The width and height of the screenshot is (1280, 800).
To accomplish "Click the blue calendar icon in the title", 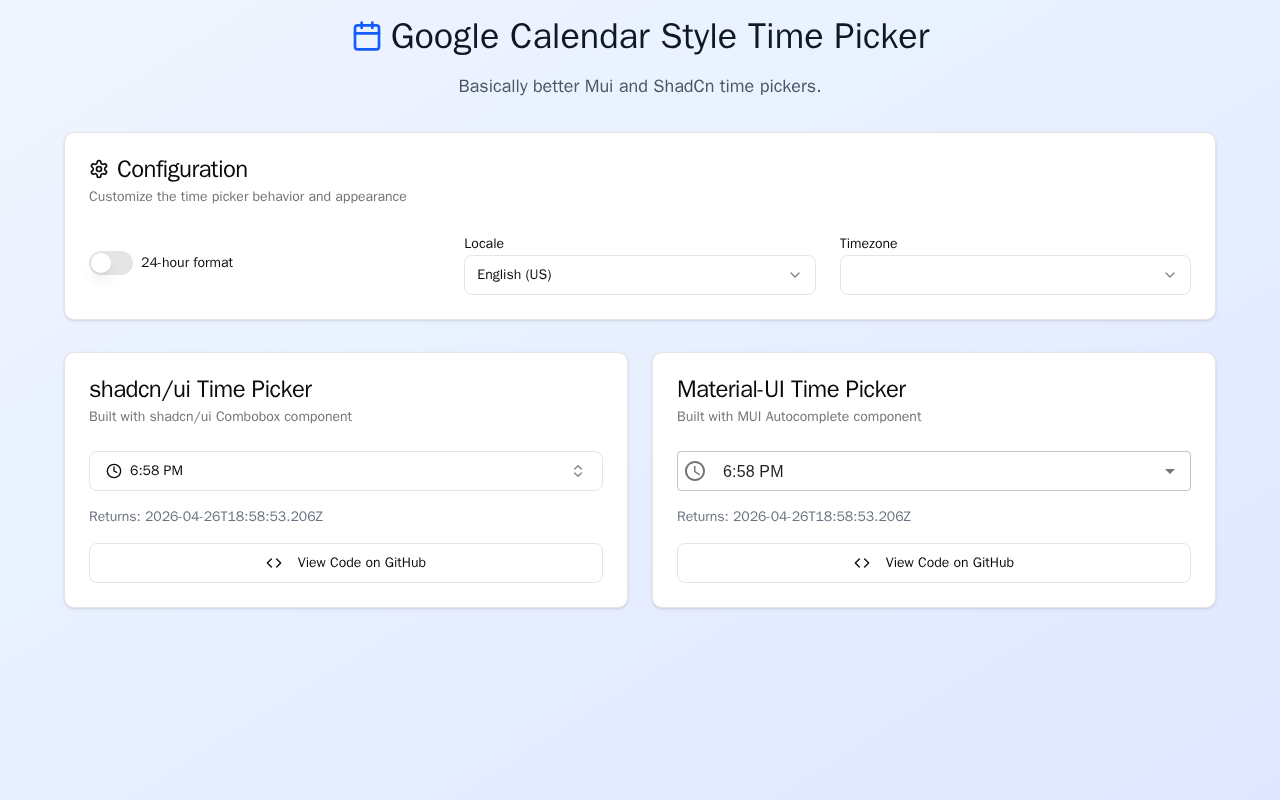I will tap(367, 37).
